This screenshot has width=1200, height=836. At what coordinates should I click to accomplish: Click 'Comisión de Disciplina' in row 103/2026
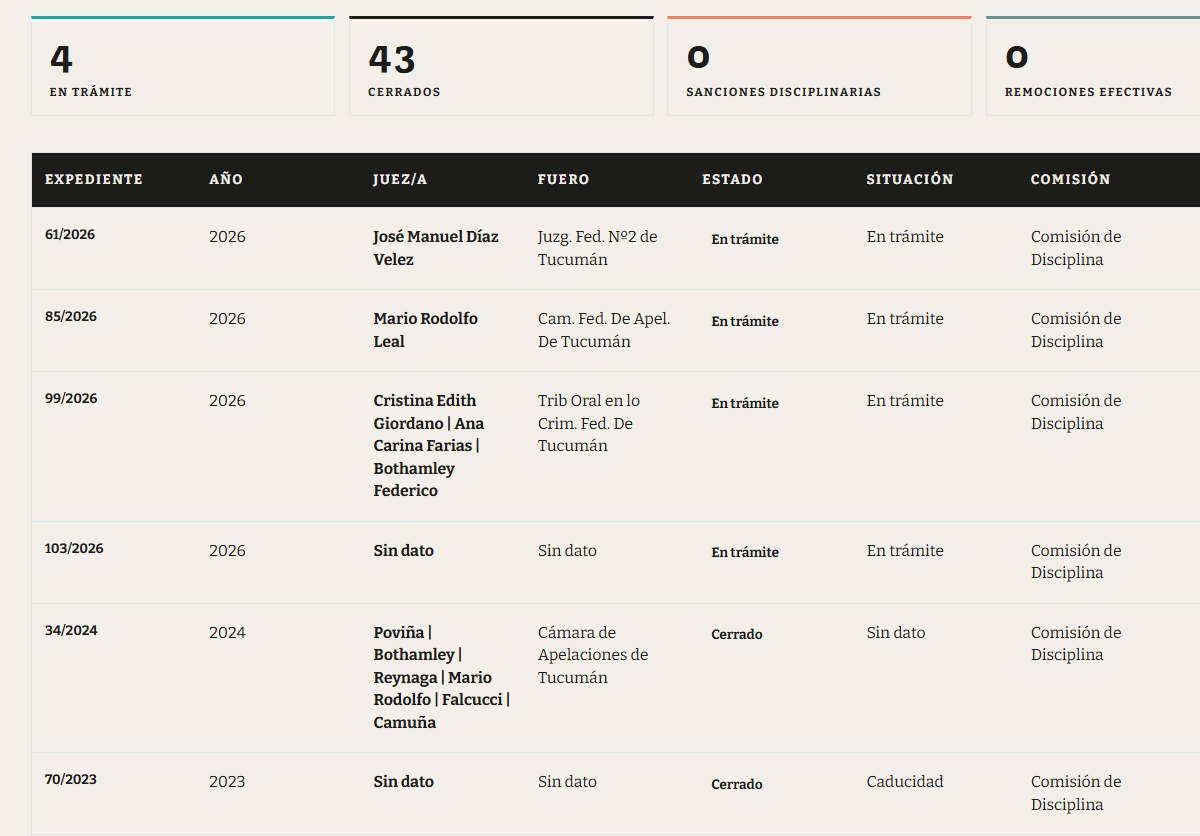tap(1076, 562)
